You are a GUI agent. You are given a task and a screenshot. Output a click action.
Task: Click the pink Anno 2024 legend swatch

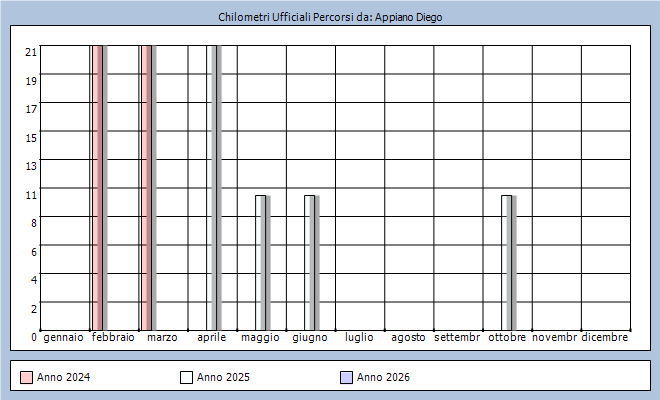click(x=26, y=377)
